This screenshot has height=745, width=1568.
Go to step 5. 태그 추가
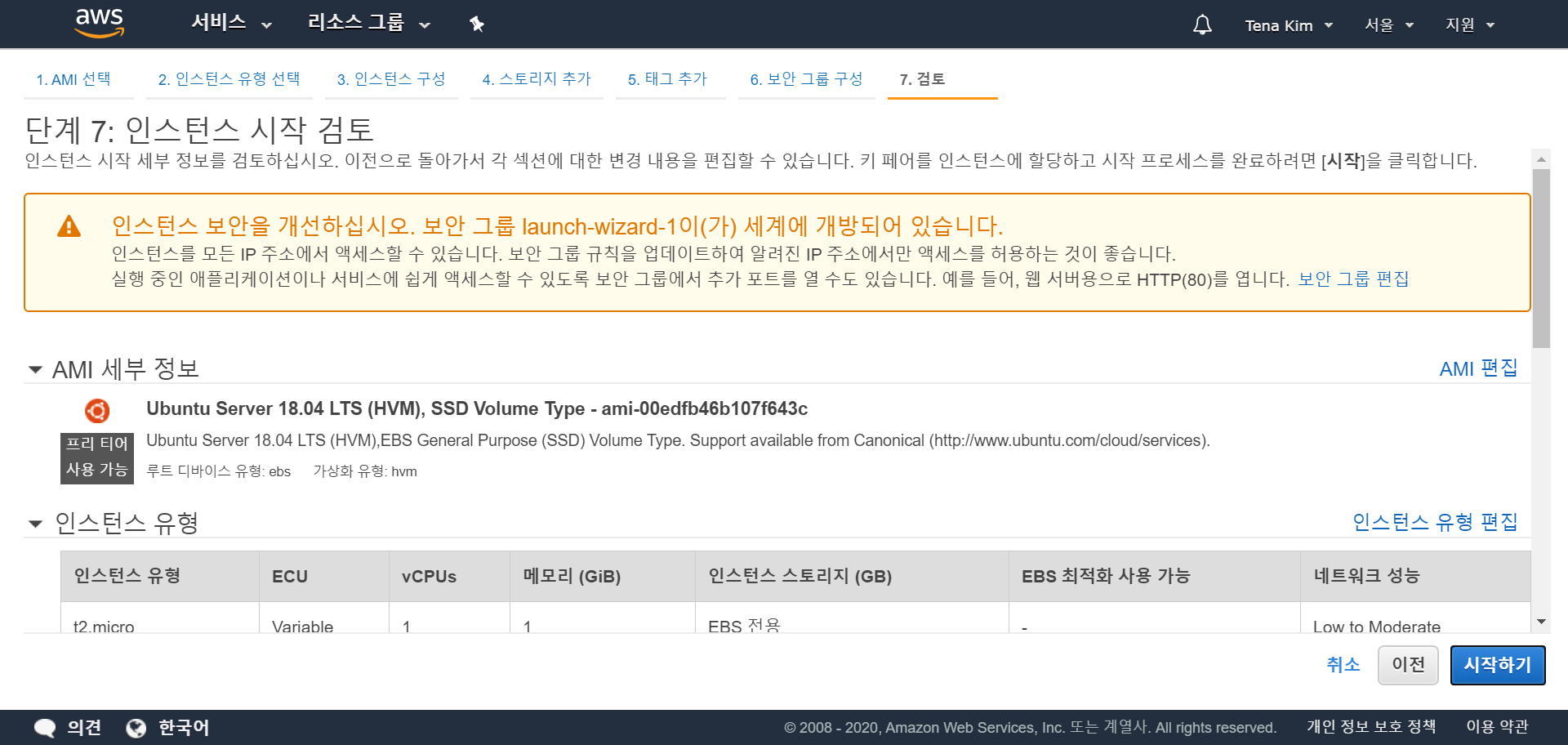[x=667, y=79]
